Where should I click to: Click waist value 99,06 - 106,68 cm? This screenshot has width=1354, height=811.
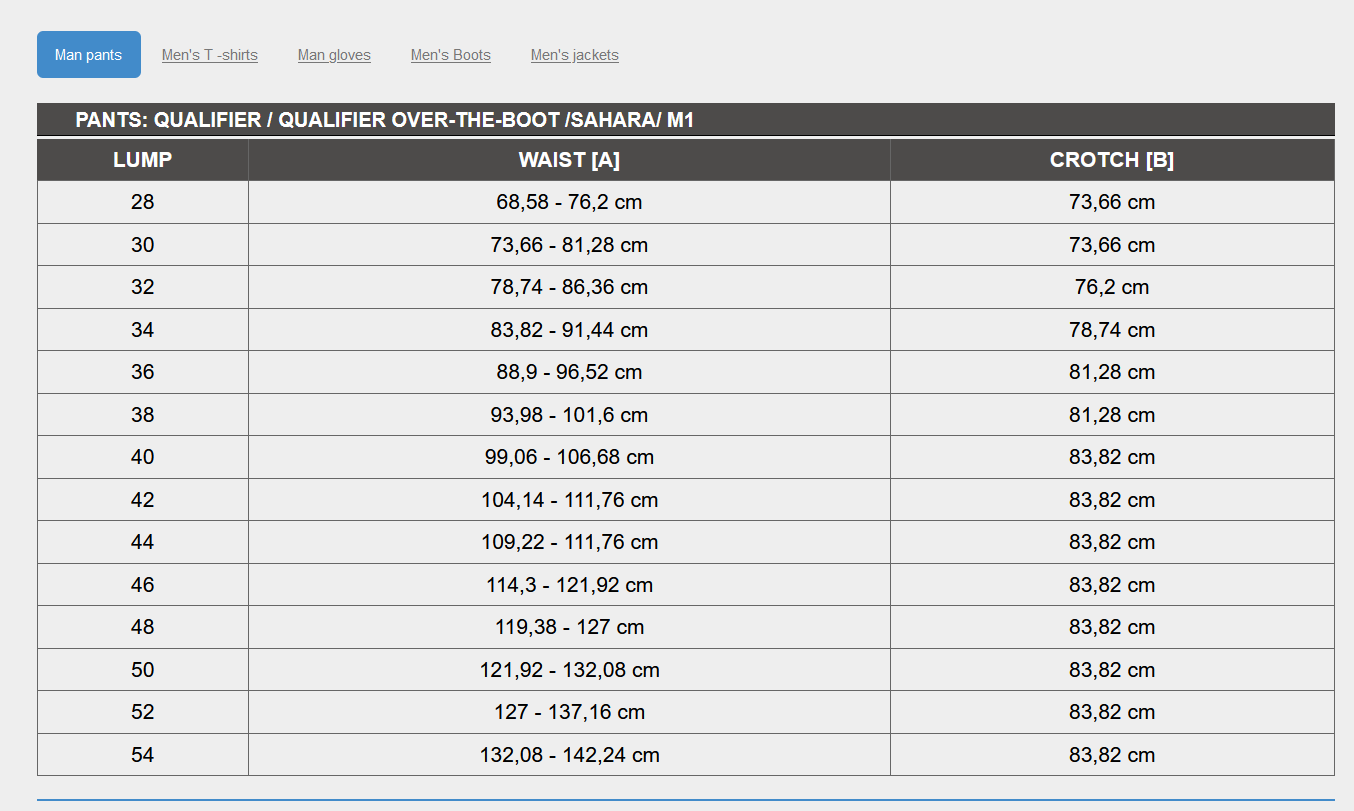coord(569,457)
